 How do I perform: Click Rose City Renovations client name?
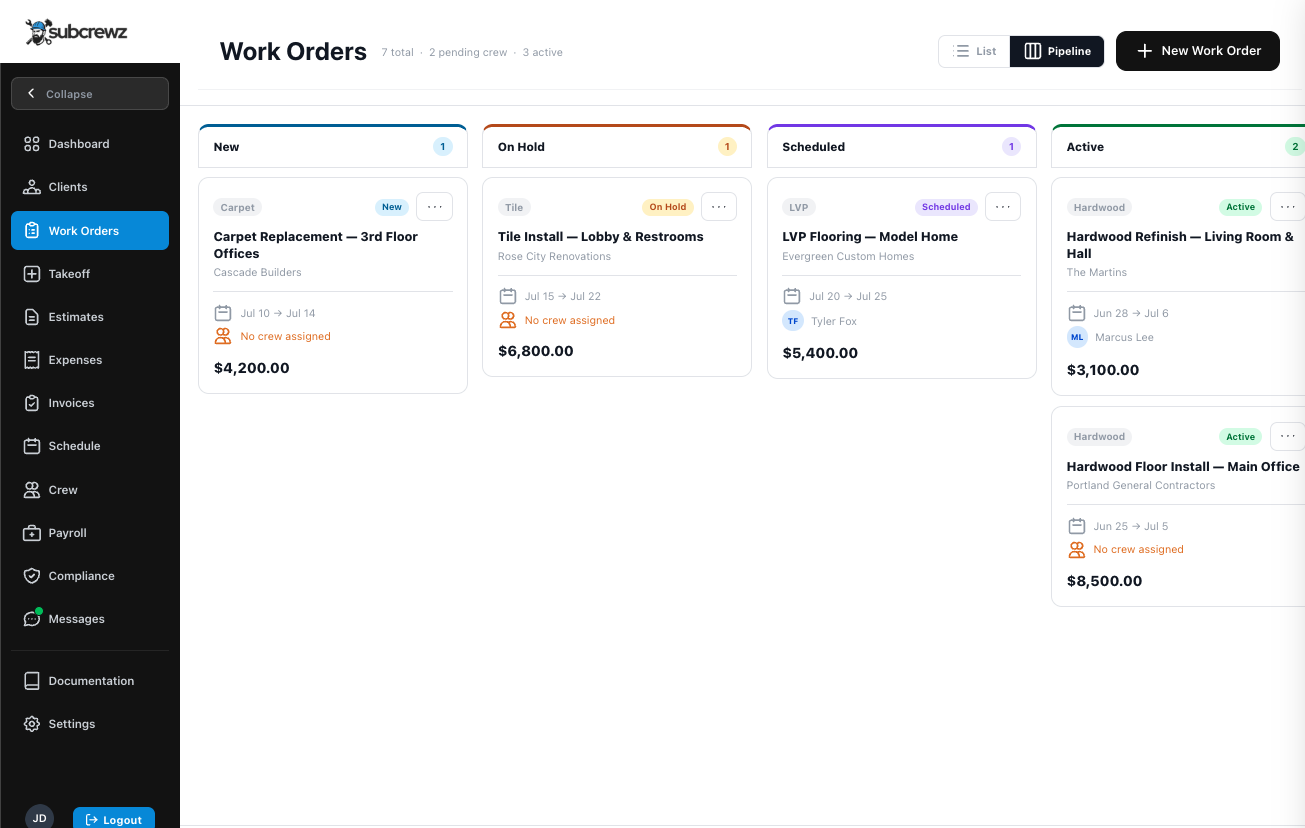pyautogui.click(x=555, y=256)
